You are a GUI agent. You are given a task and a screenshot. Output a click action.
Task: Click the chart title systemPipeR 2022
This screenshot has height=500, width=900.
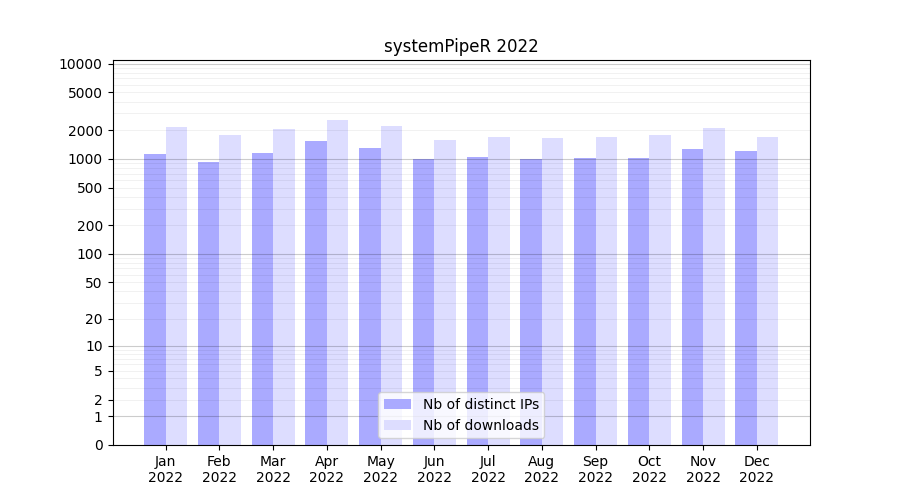pyautogui.click(x=461, y=46)
